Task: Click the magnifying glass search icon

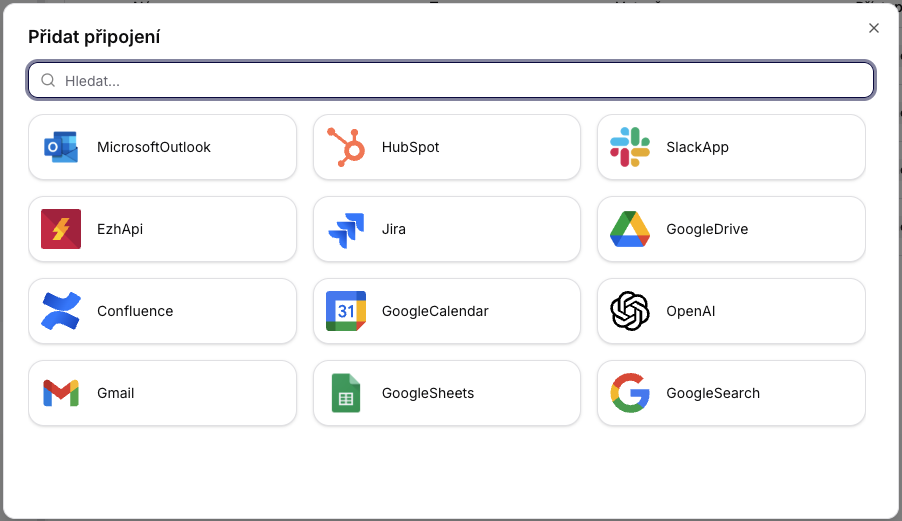Action: coord(48,80)
